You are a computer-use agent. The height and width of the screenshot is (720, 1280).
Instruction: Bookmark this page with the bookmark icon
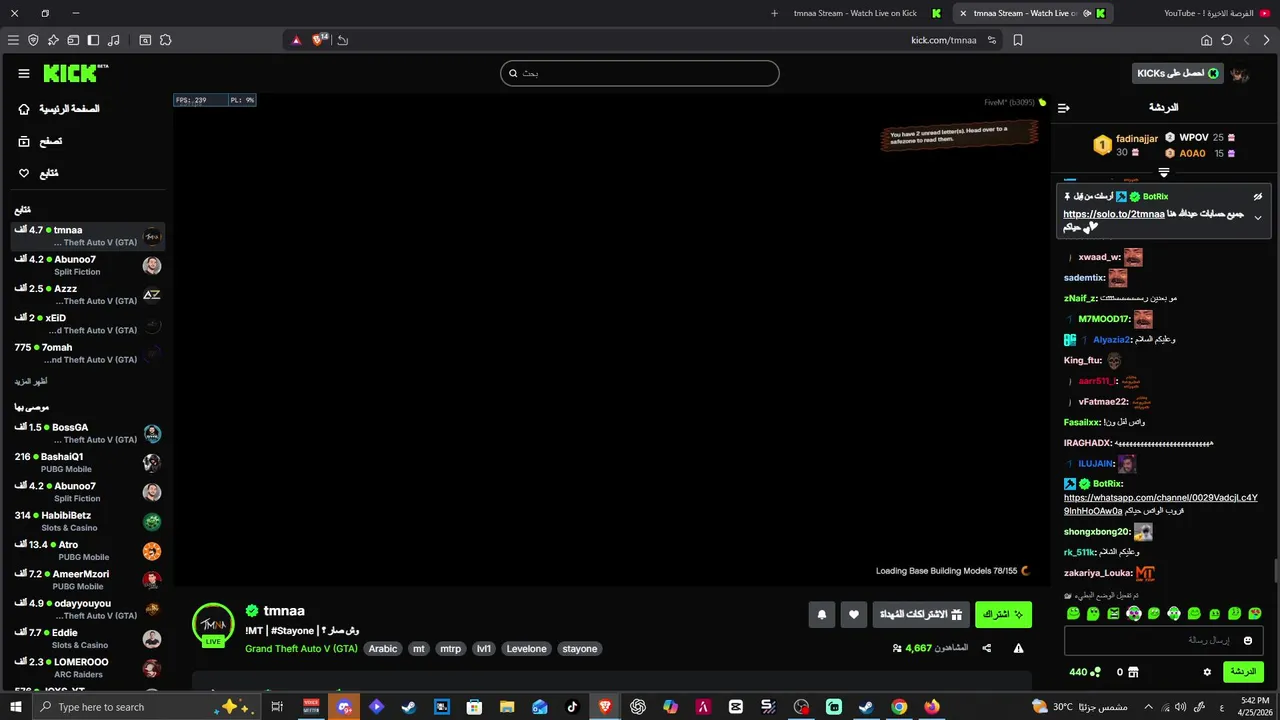[x=1018, y=40]
